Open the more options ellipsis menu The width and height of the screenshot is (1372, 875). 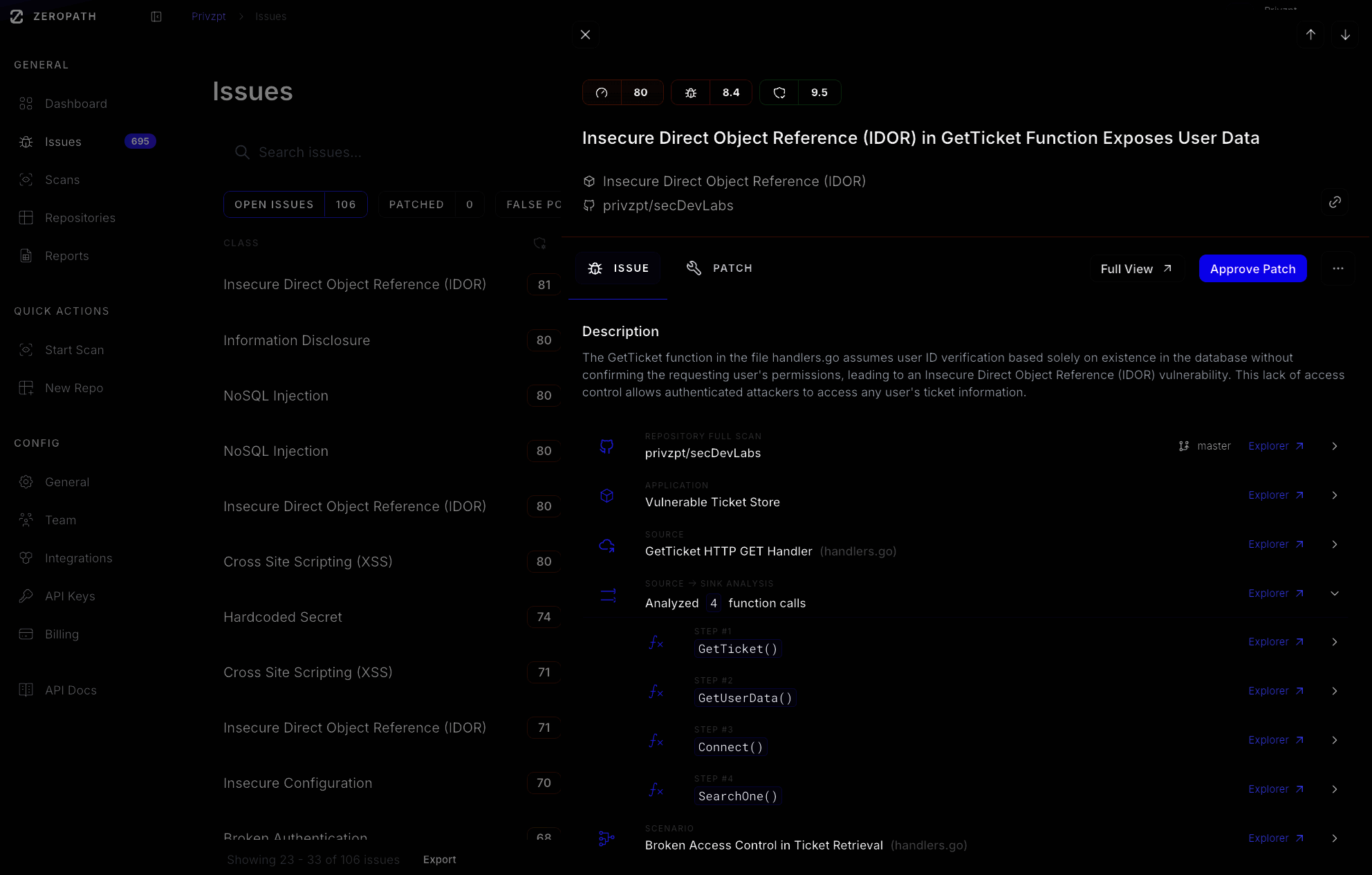pos(1337,268)
